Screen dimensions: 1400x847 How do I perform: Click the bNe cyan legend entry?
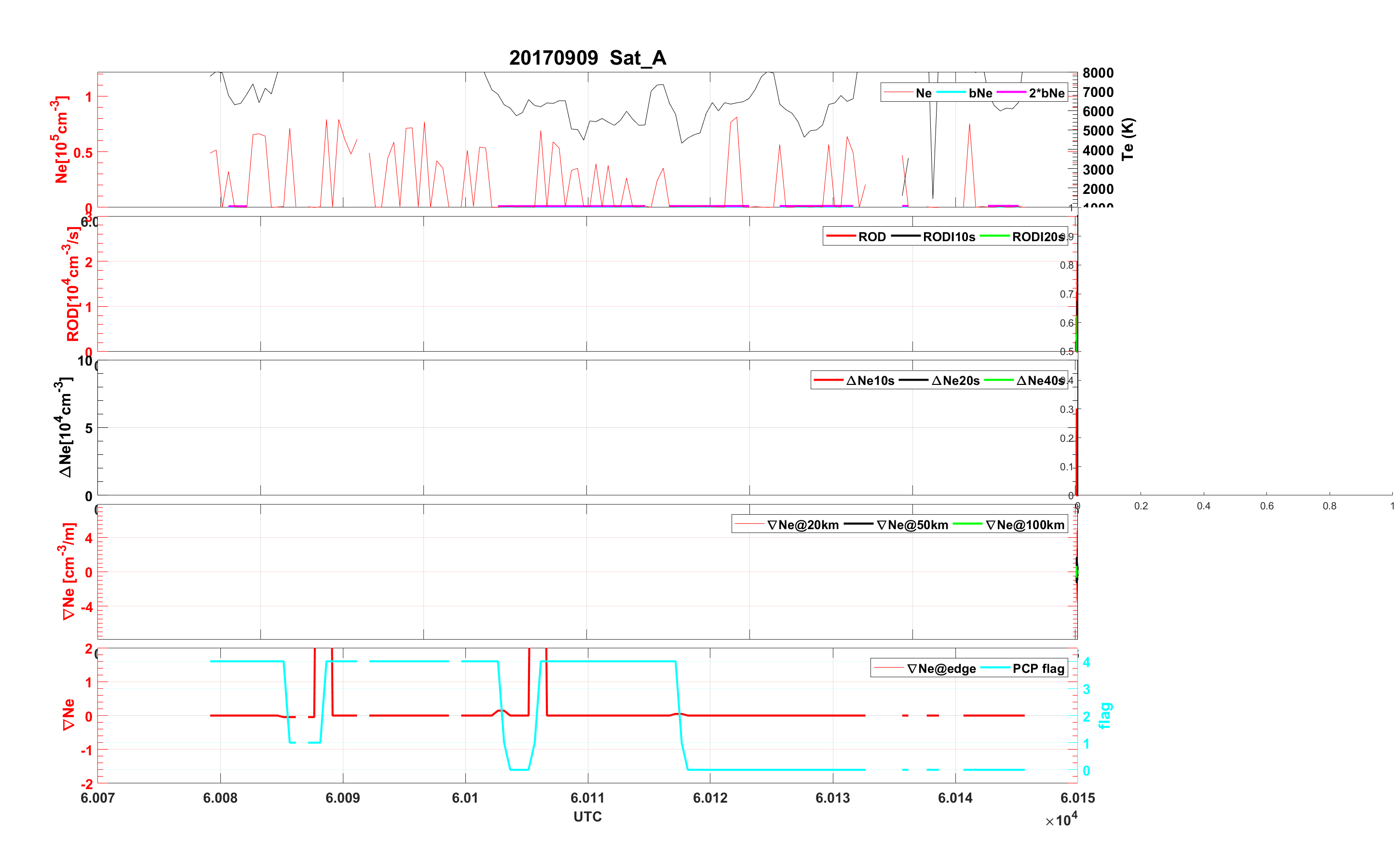click(x=980, y=93)
